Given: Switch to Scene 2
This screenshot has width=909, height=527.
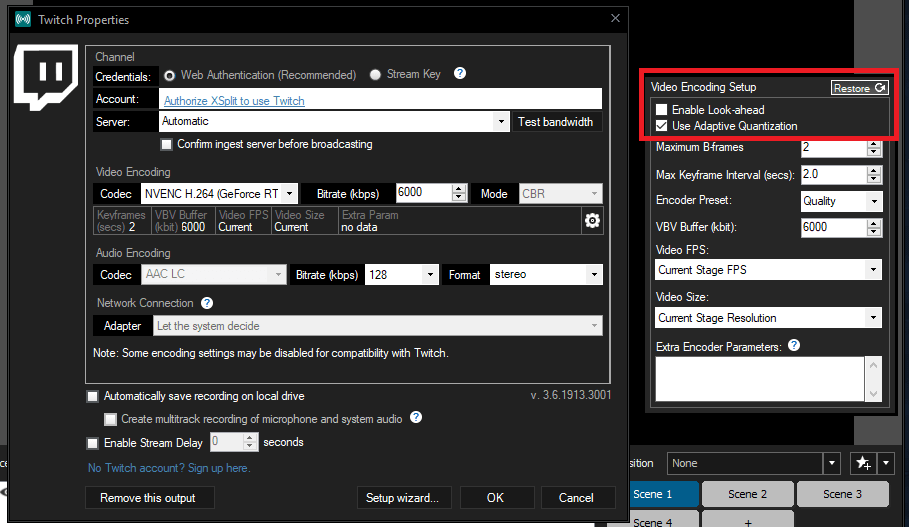Looking at the screenshot, I should tap(747, 494).
